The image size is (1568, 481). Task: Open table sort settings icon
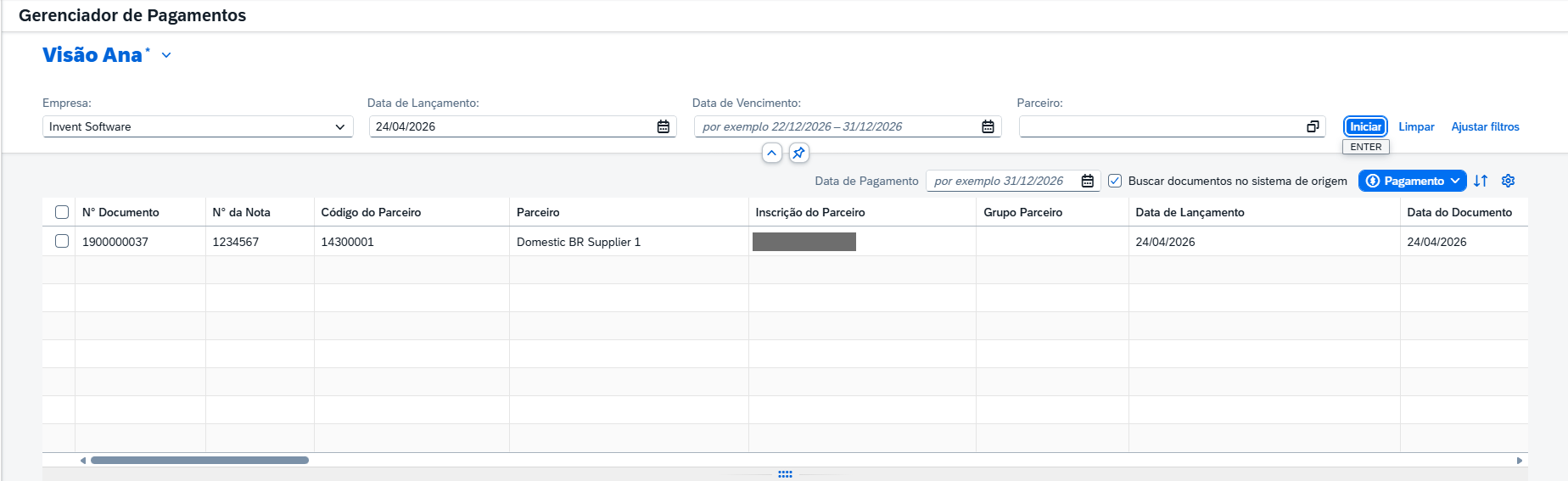coord(1481,181)
